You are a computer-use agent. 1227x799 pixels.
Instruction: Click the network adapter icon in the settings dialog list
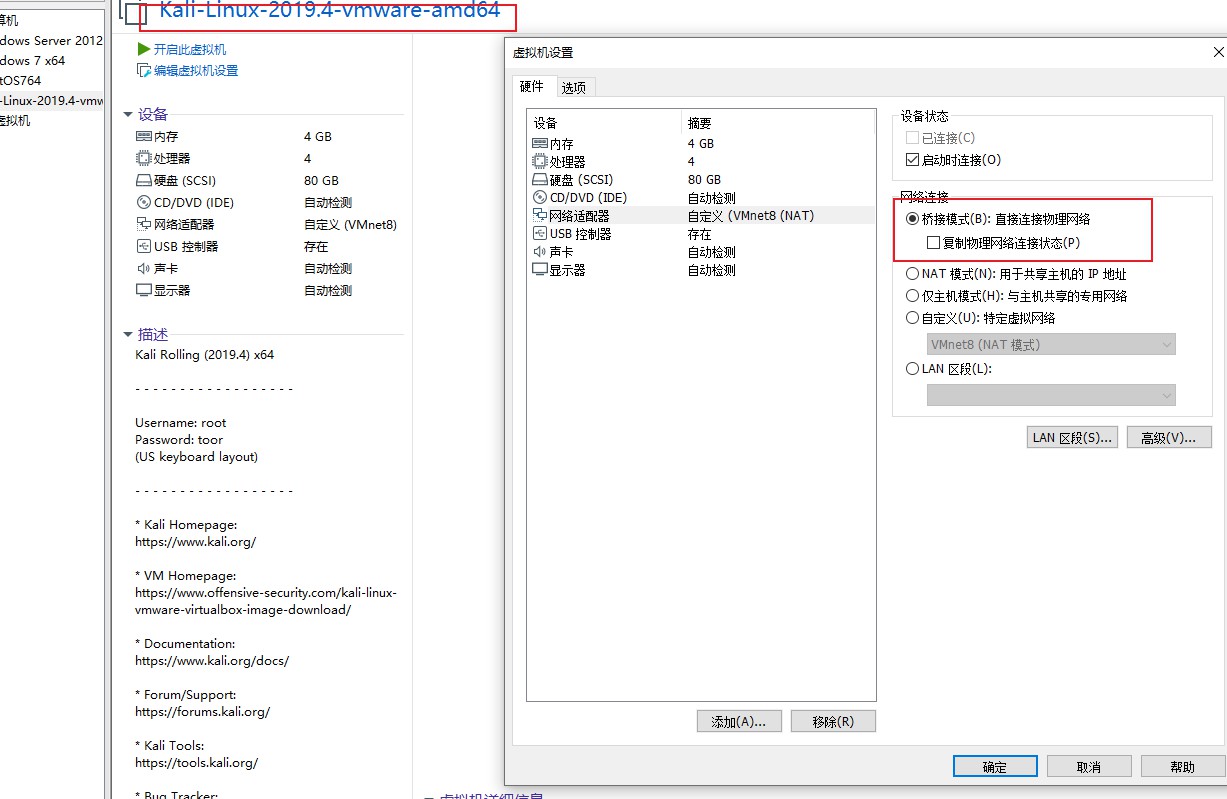click(x=540, y=216)
